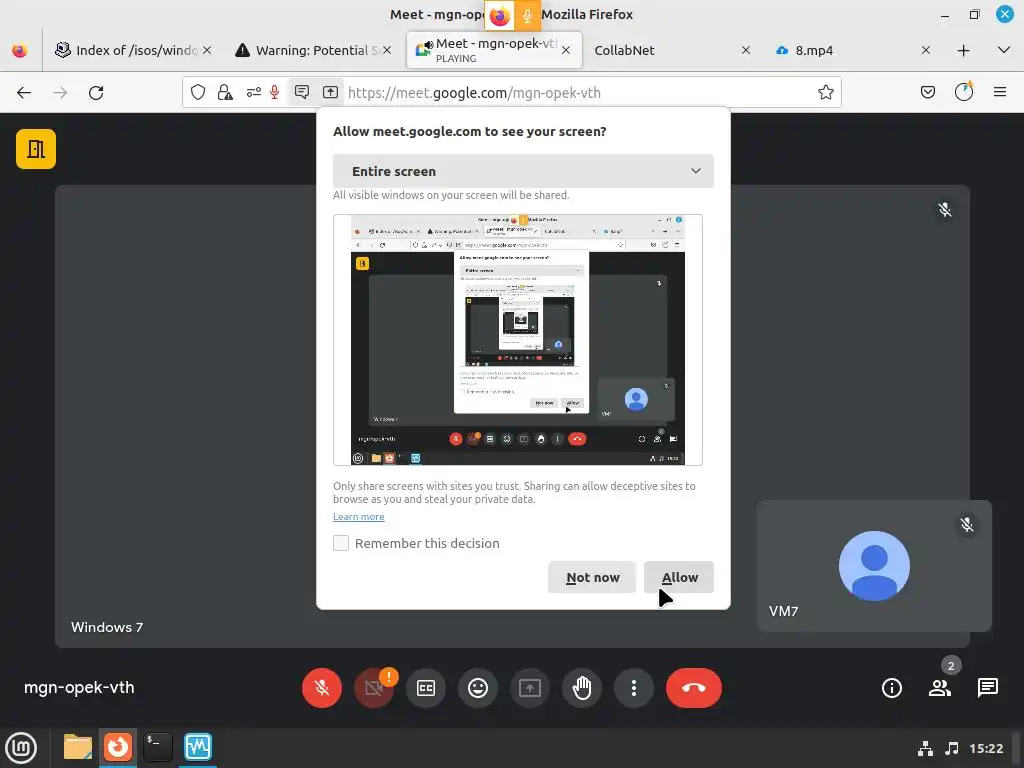Open meeting details info icon
1024x768 pixels.
891,688
